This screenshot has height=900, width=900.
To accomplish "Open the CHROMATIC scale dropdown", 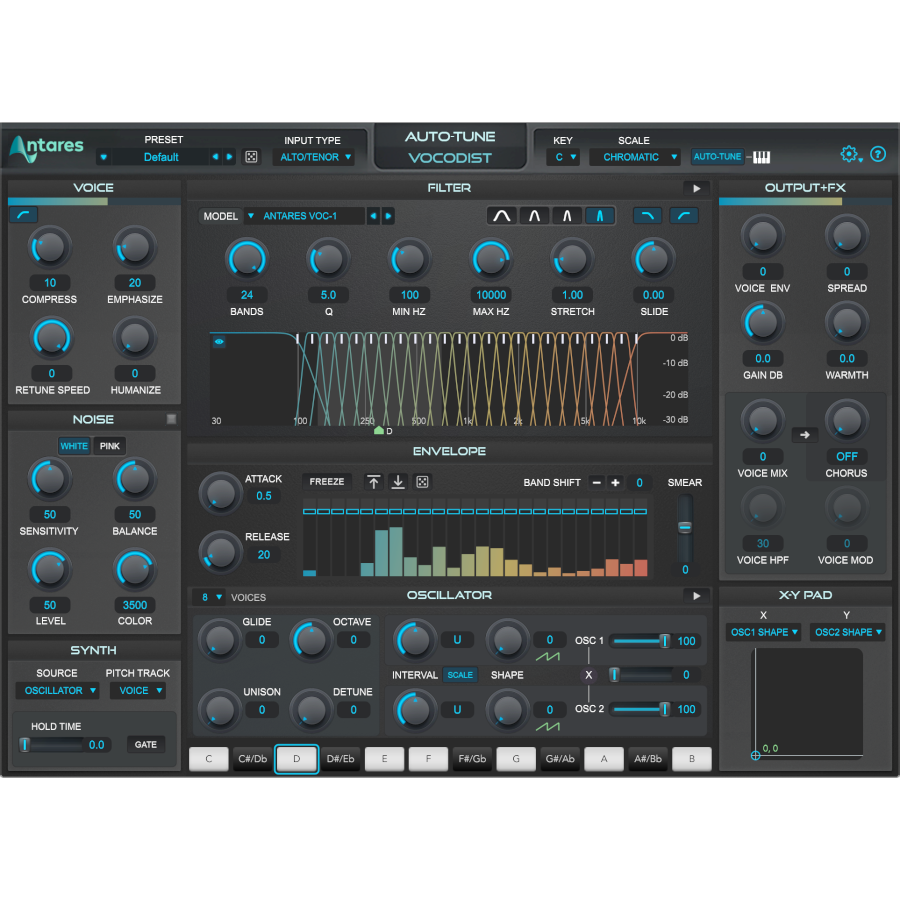I will click(x=635, y=157).
